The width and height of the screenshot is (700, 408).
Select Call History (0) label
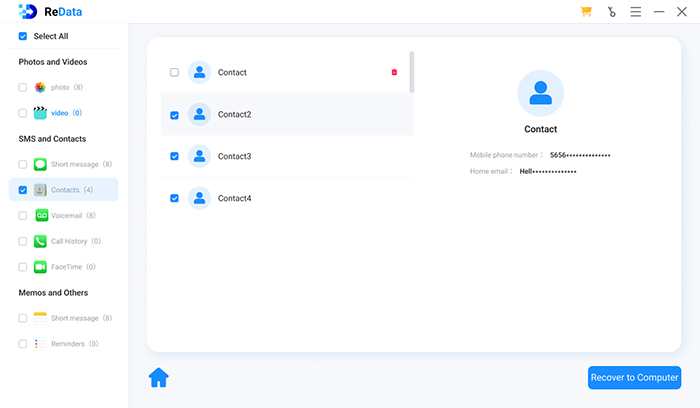(76, 241)
